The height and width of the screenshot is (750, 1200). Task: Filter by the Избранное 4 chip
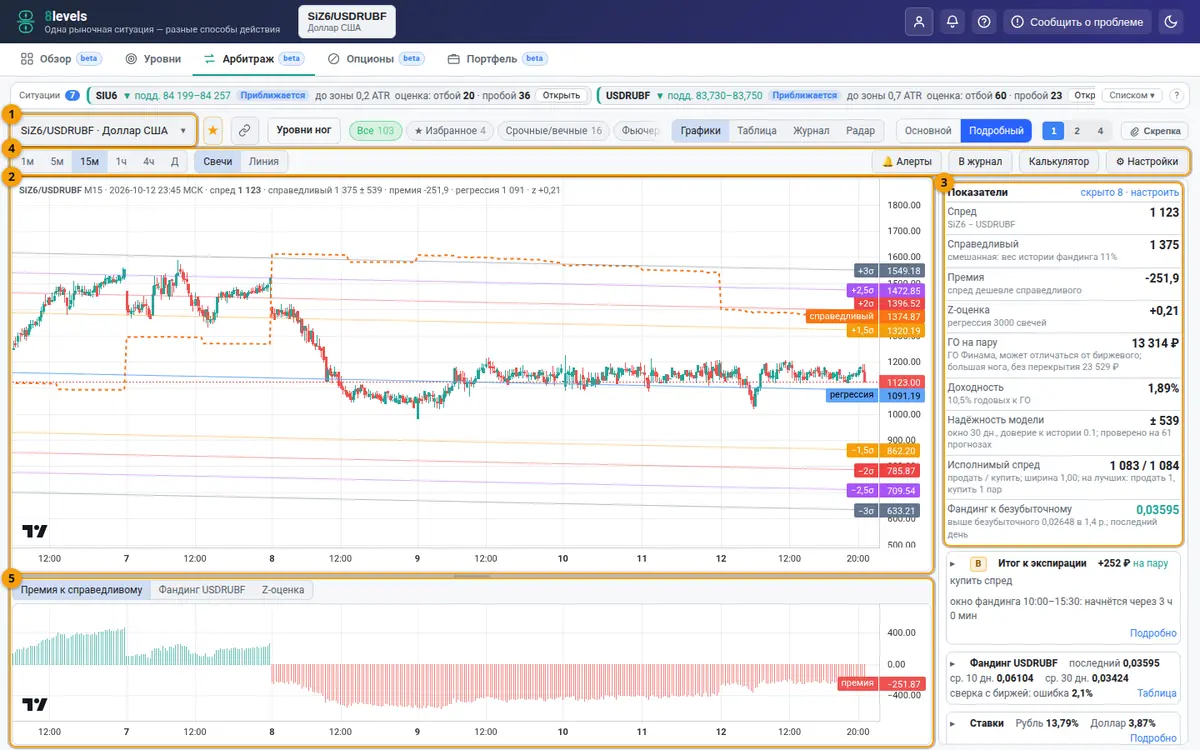tap(450, 130)
